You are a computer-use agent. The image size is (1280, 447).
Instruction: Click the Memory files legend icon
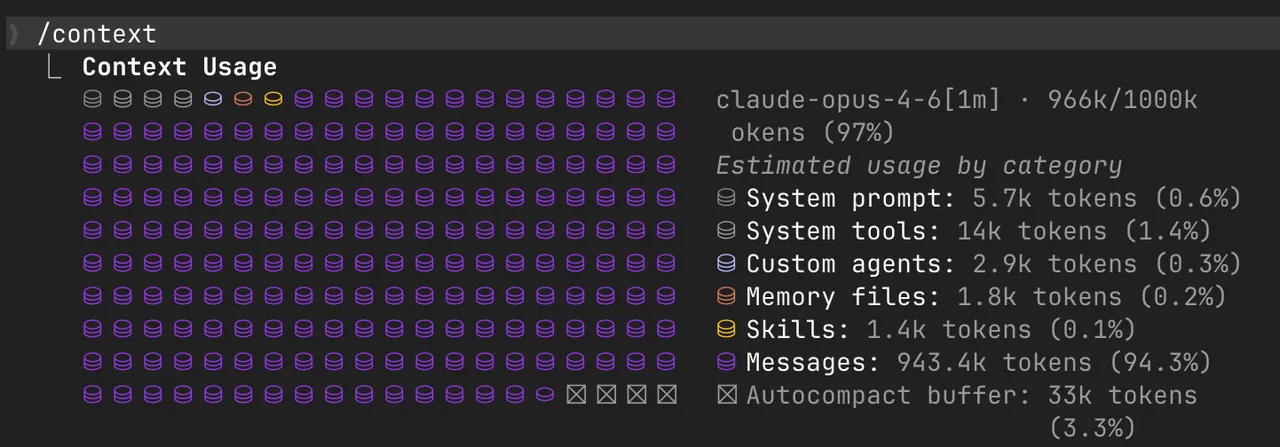tap(726, 297)
